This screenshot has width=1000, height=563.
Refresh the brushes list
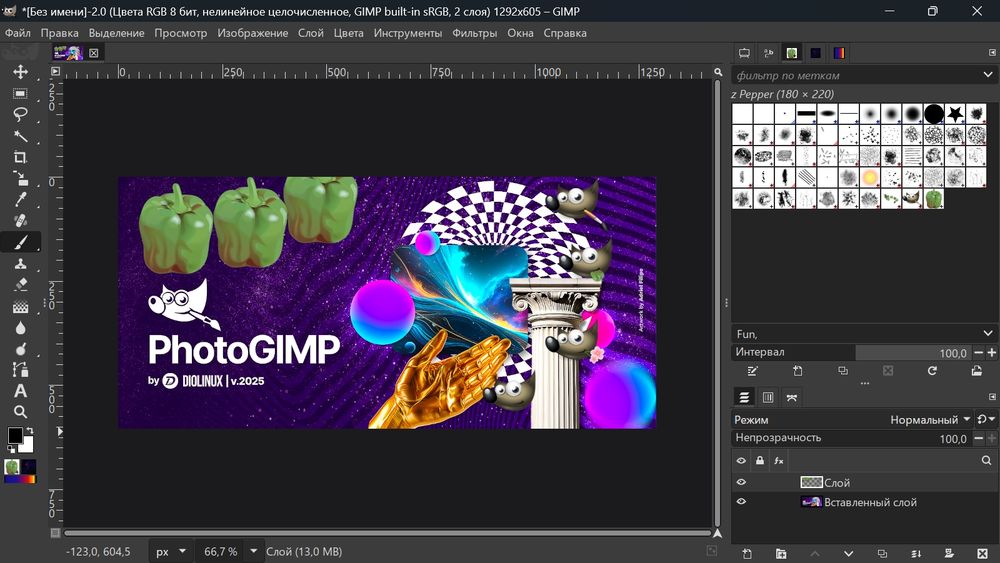(x=932, y=371)
